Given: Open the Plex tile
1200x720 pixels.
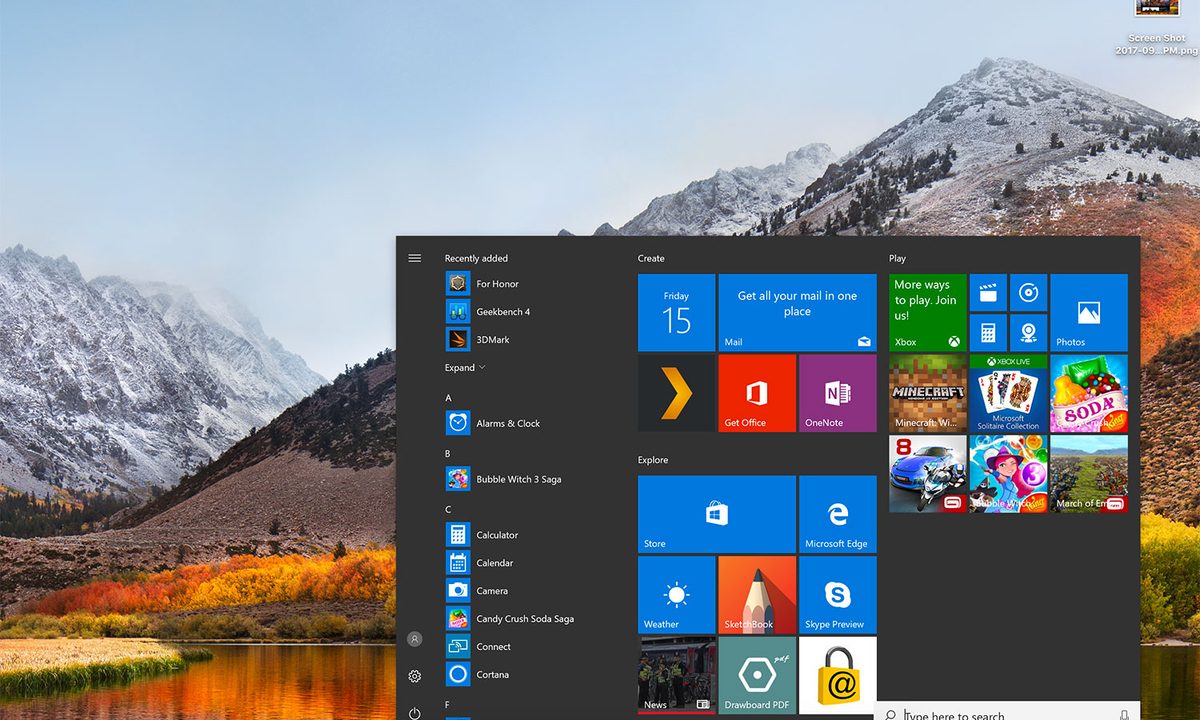Looking at the screenshot, I should pos(676,393).
